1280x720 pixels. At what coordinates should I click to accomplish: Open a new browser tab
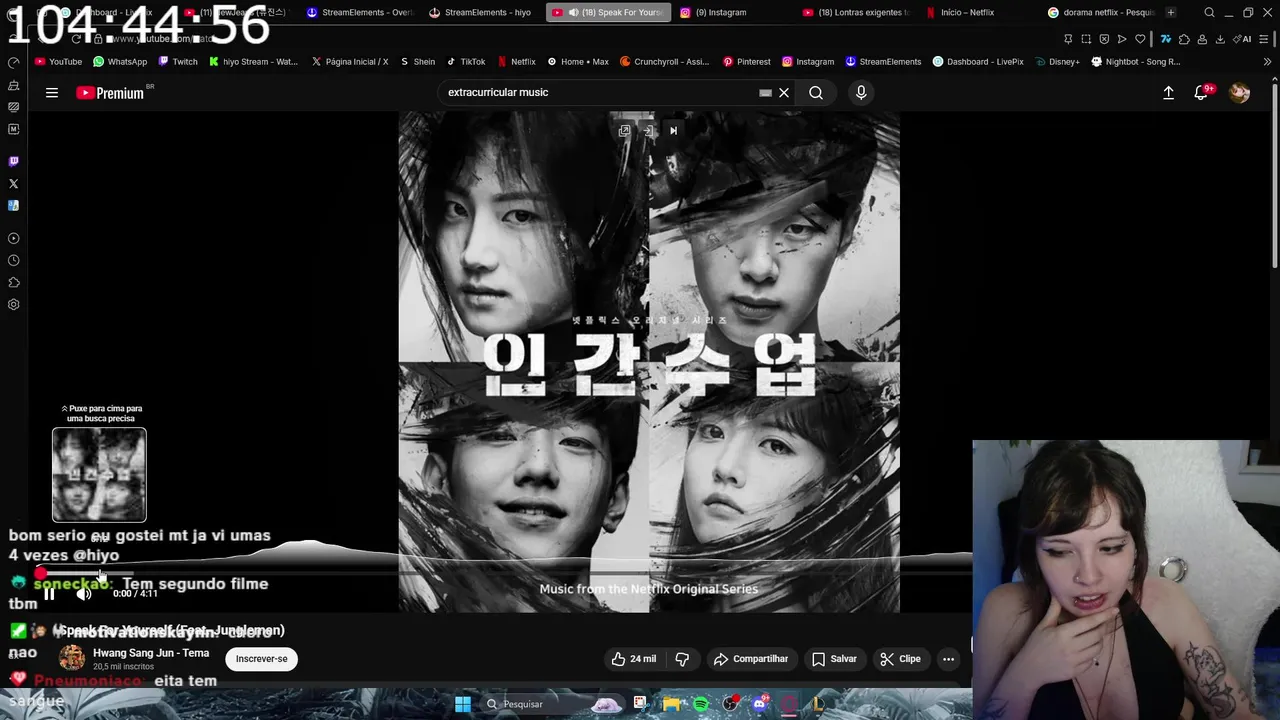[1171, 12]
